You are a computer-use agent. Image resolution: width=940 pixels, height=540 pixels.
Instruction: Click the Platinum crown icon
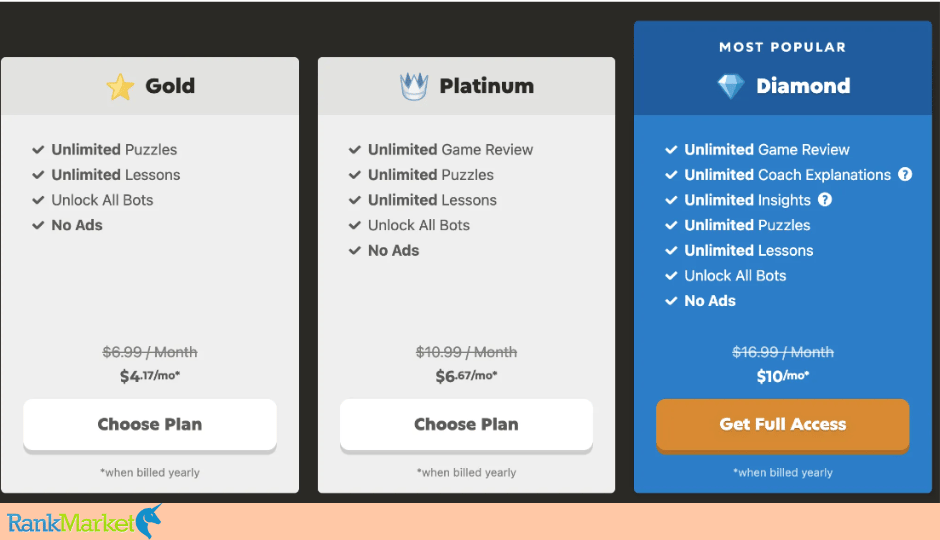click(414, 86)
